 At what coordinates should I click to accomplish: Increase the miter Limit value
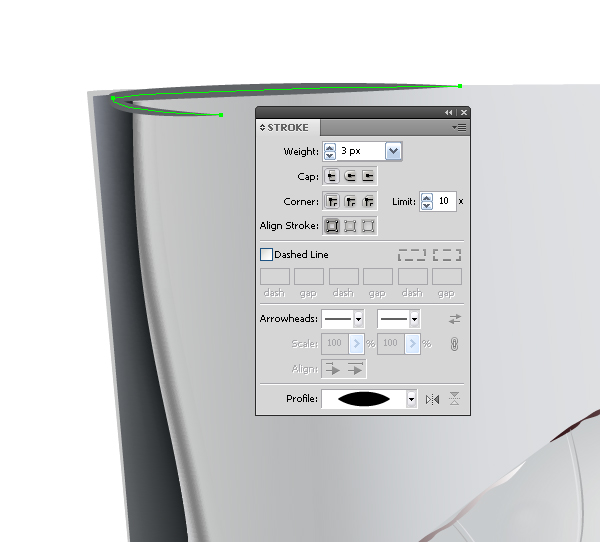426,198
